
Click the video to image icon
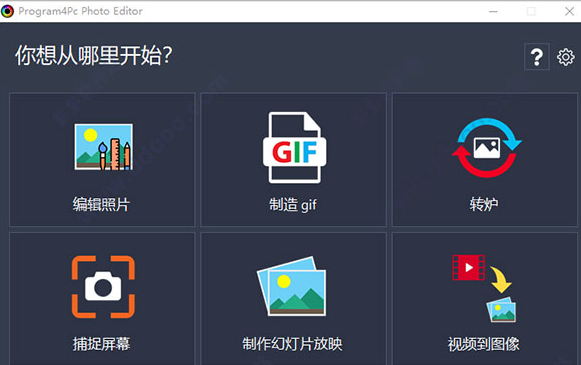point(484,288)
